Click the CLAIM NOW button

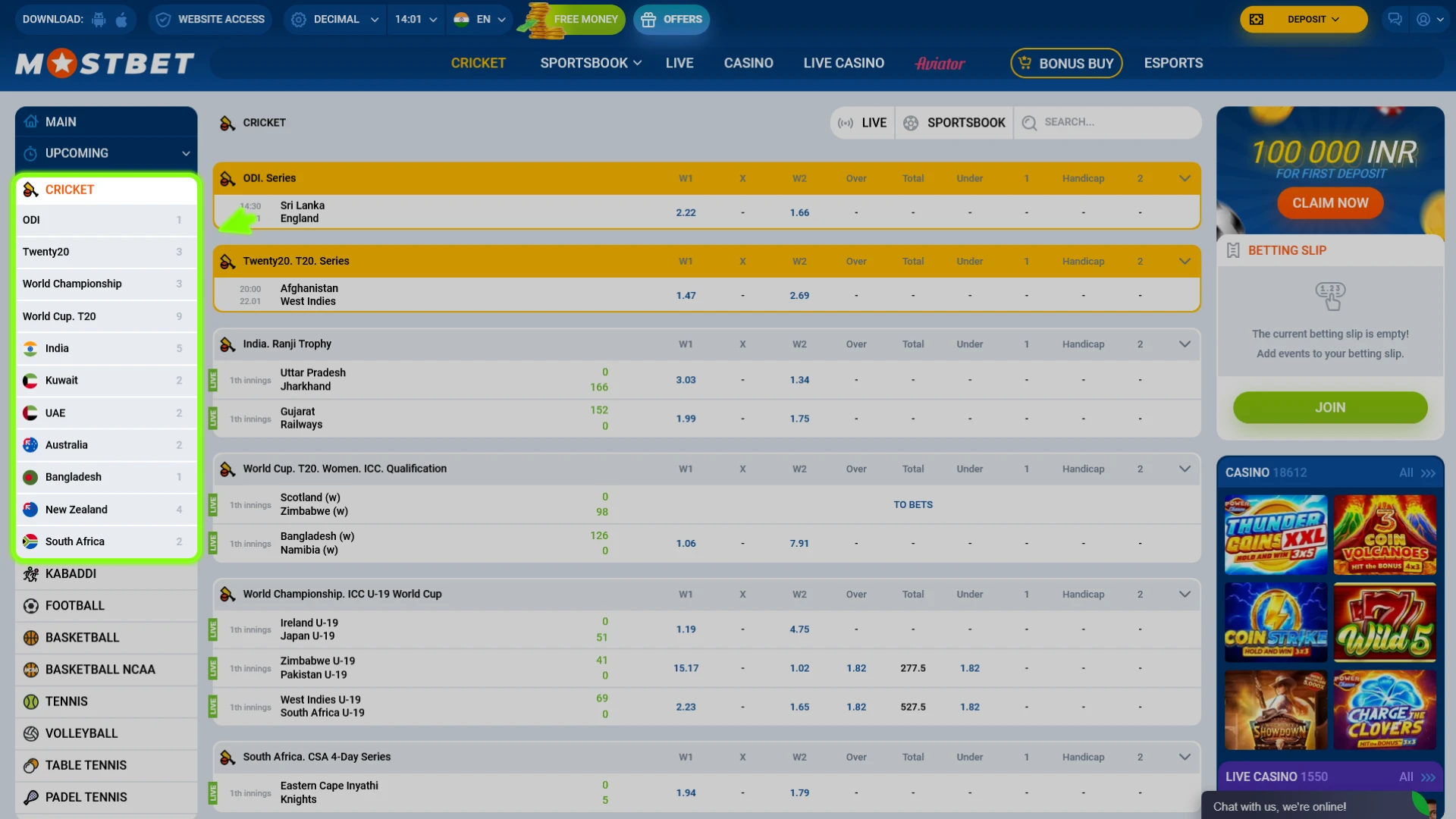[1329, 202]
